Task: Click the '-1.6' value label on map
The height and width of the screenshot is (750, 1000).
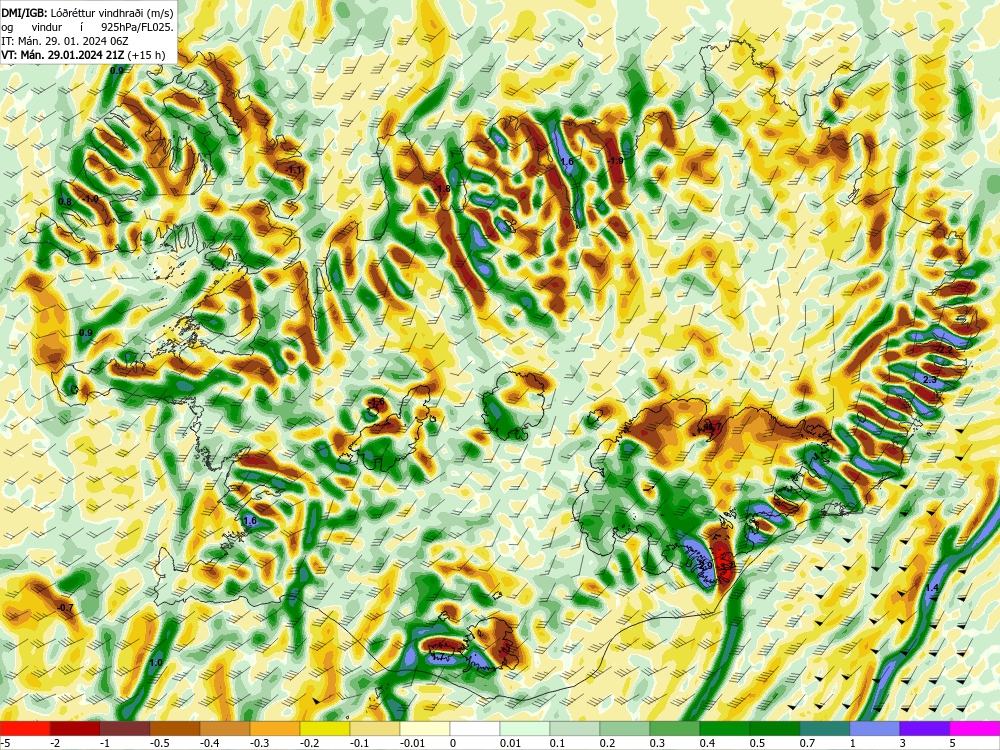Action: pyautogui.click(x=377, y=402)
